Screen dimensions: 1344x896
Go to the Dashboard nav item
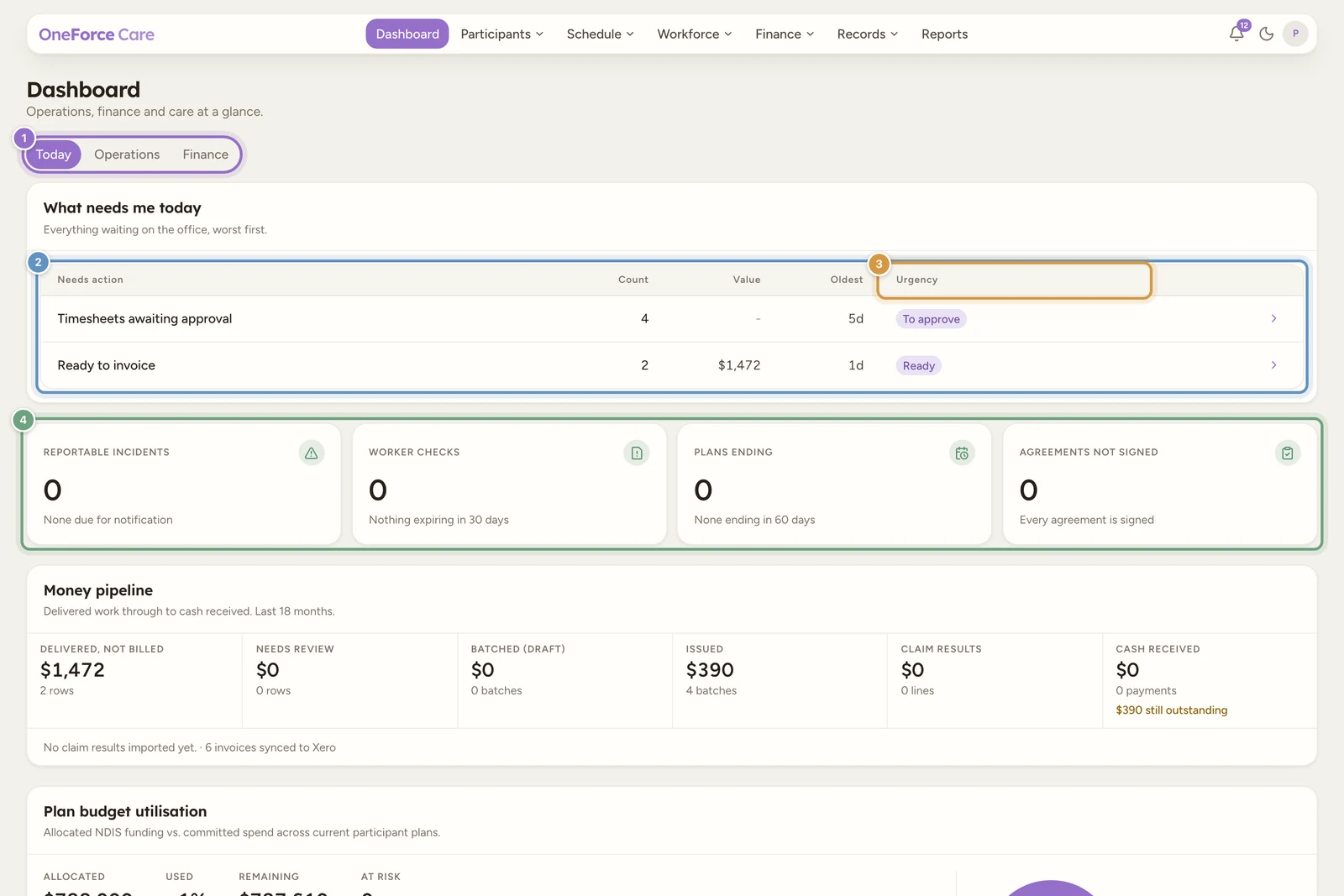pos(407,34)
